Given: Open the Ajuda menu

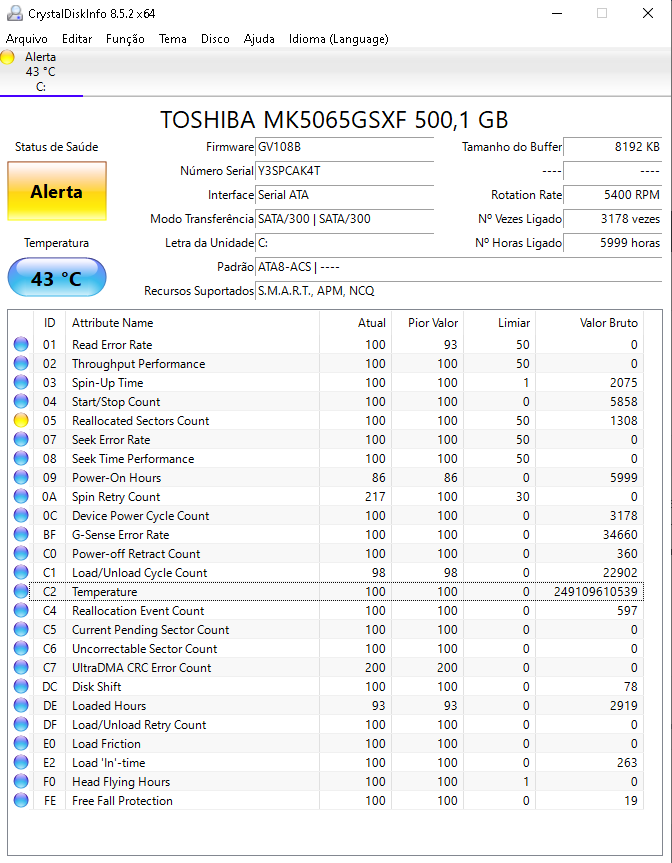Looking at the screenshot, I should [x=259, y=39].
